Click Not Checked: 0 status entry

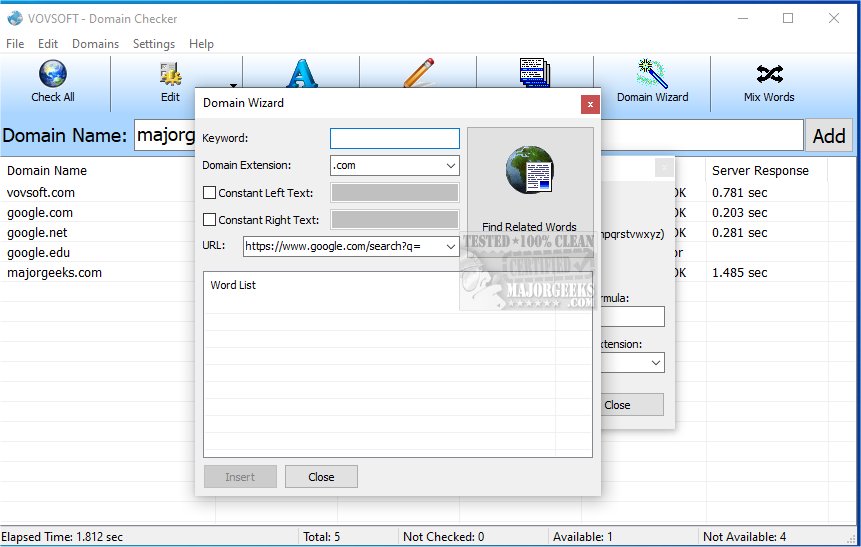pyautogui.click(x=444, y=537)
